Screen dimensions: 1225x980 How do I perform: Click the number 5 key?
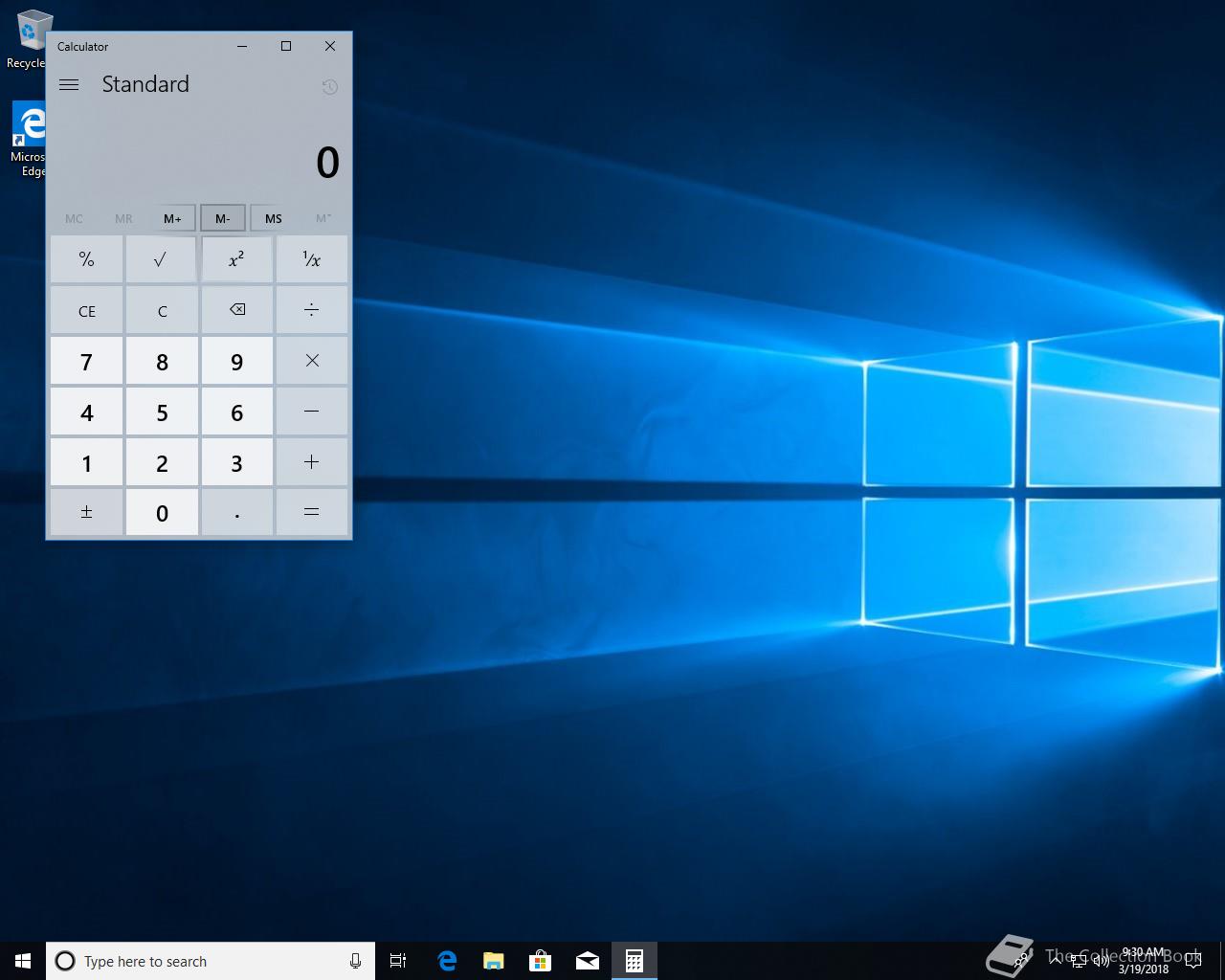[162, 412]
